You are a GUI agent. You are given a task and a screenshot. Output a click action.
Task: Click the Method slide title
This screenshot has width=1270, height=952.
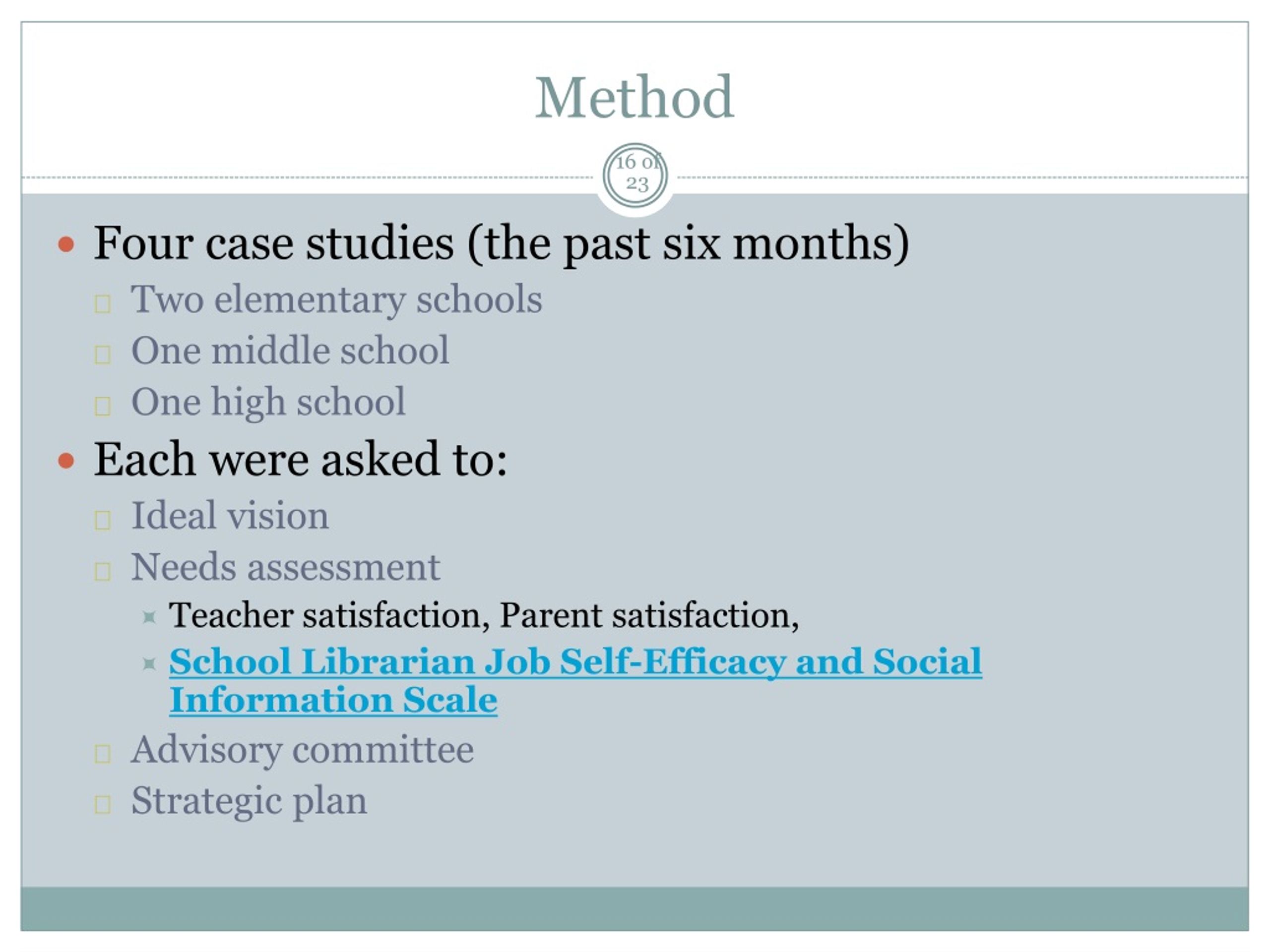tap(635, 98)
